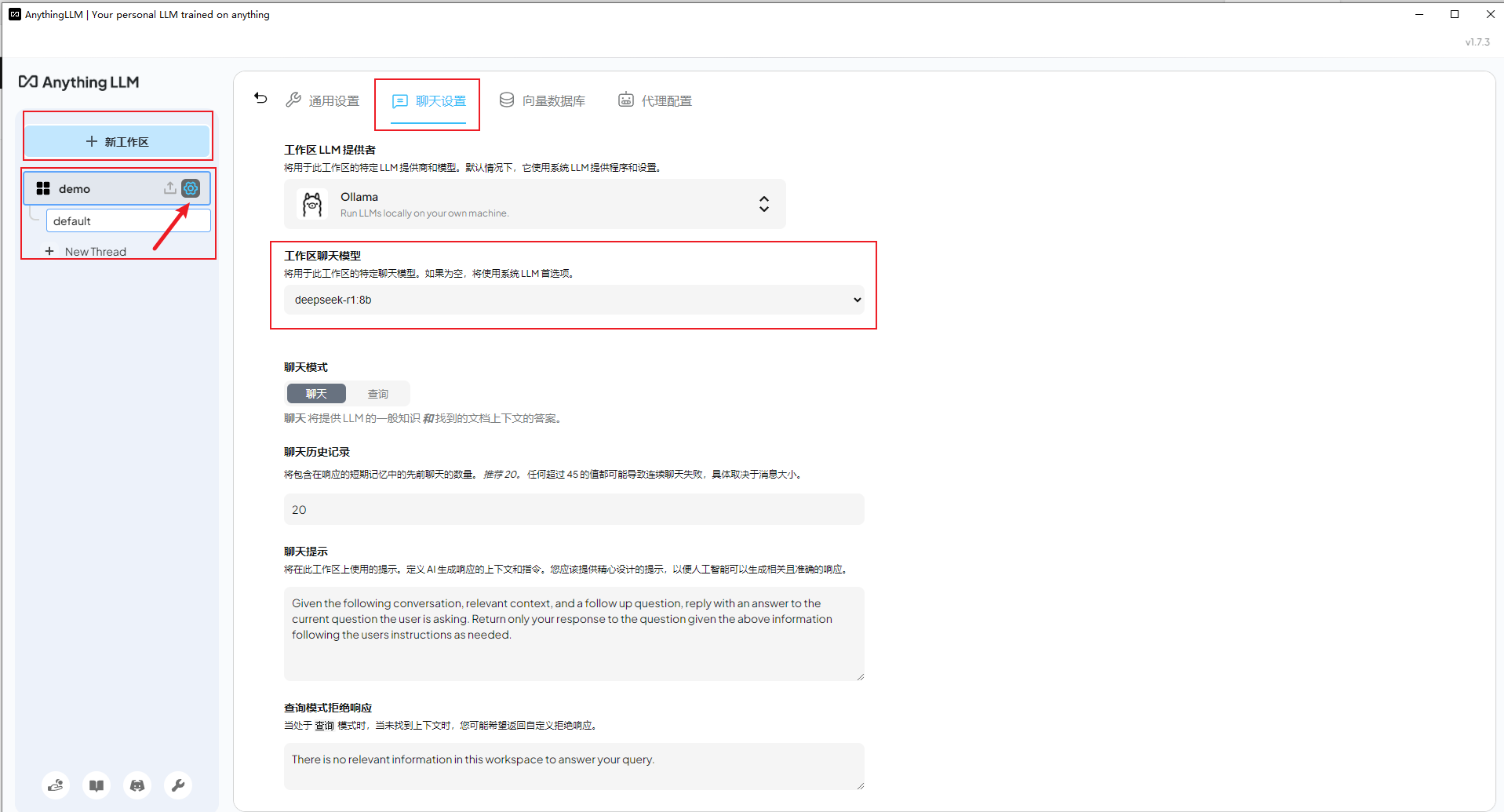Click the database icon on the 向量数据库 tab
The image size is (1504, 812).
(x=507, y=100)
